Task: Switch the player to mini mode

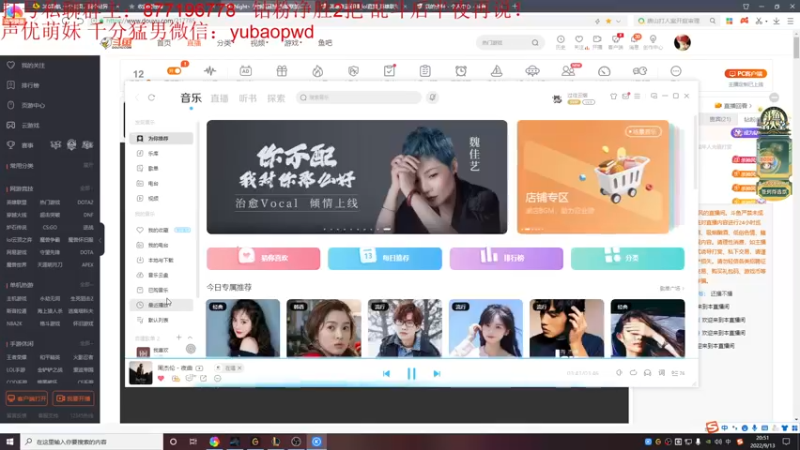Action: [x=654, y=96]
